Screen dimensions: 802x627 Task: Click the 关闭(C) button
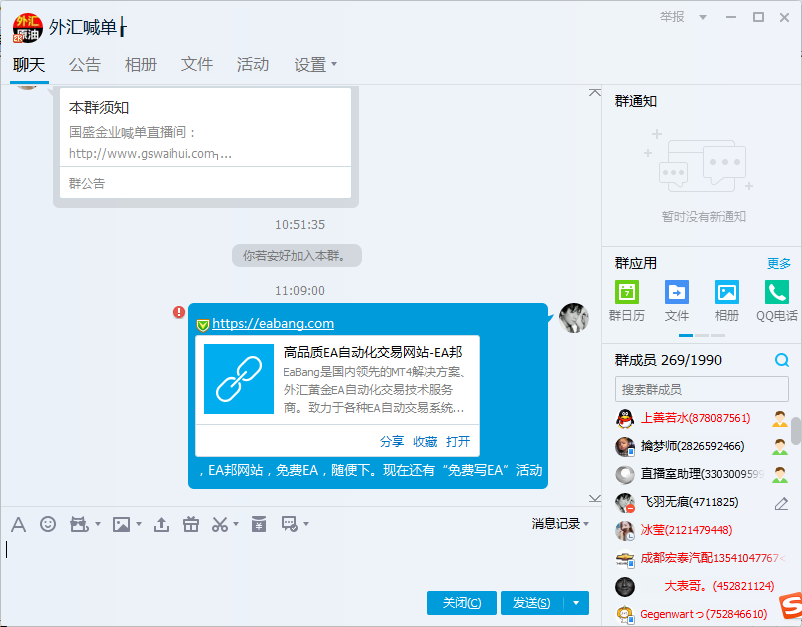tap(462, 603)
